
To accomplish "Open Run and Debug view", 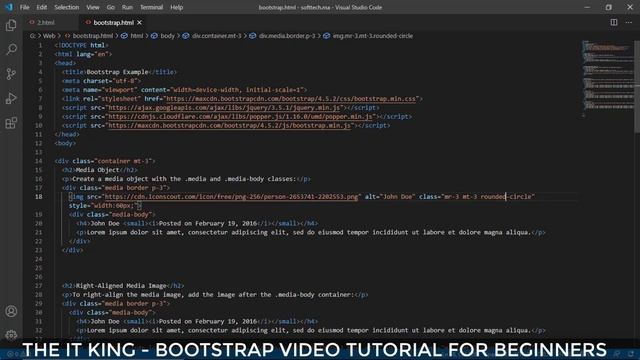I will (x=11, y=98).
